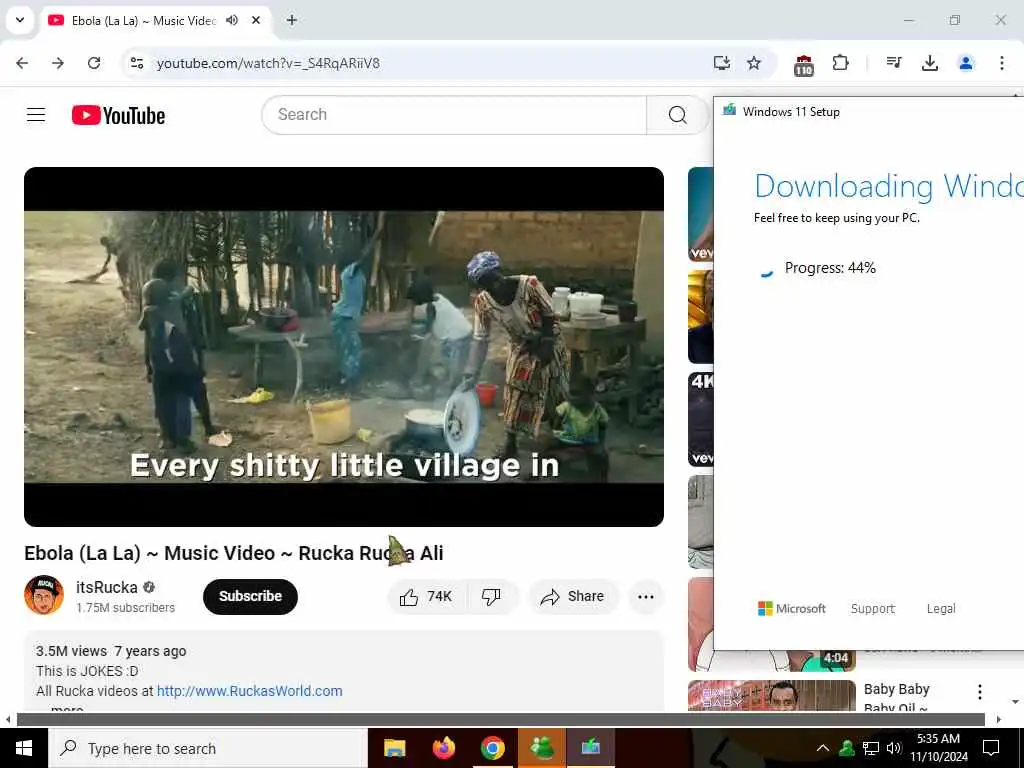
Task: Switch to Chrome in taskbar
Action: tap(492, 748)
